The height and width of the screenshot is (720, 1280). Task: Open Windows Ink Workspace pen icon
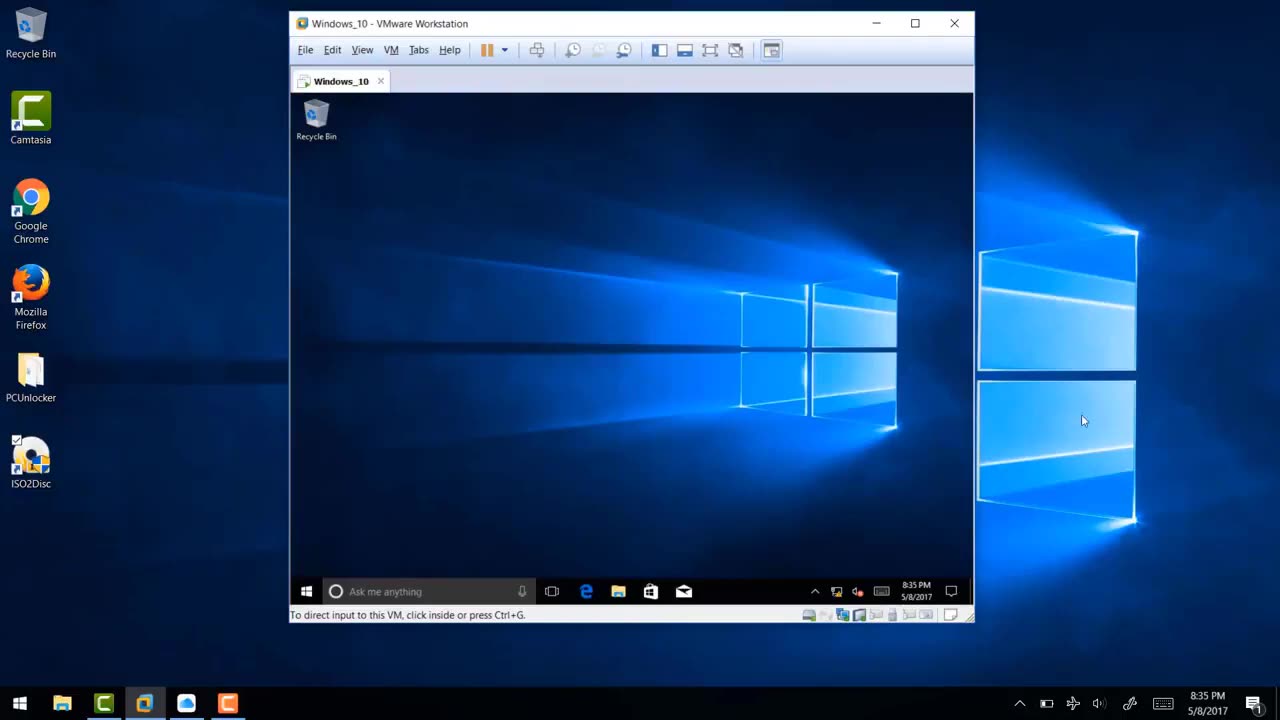click(x=1130, y=703)
